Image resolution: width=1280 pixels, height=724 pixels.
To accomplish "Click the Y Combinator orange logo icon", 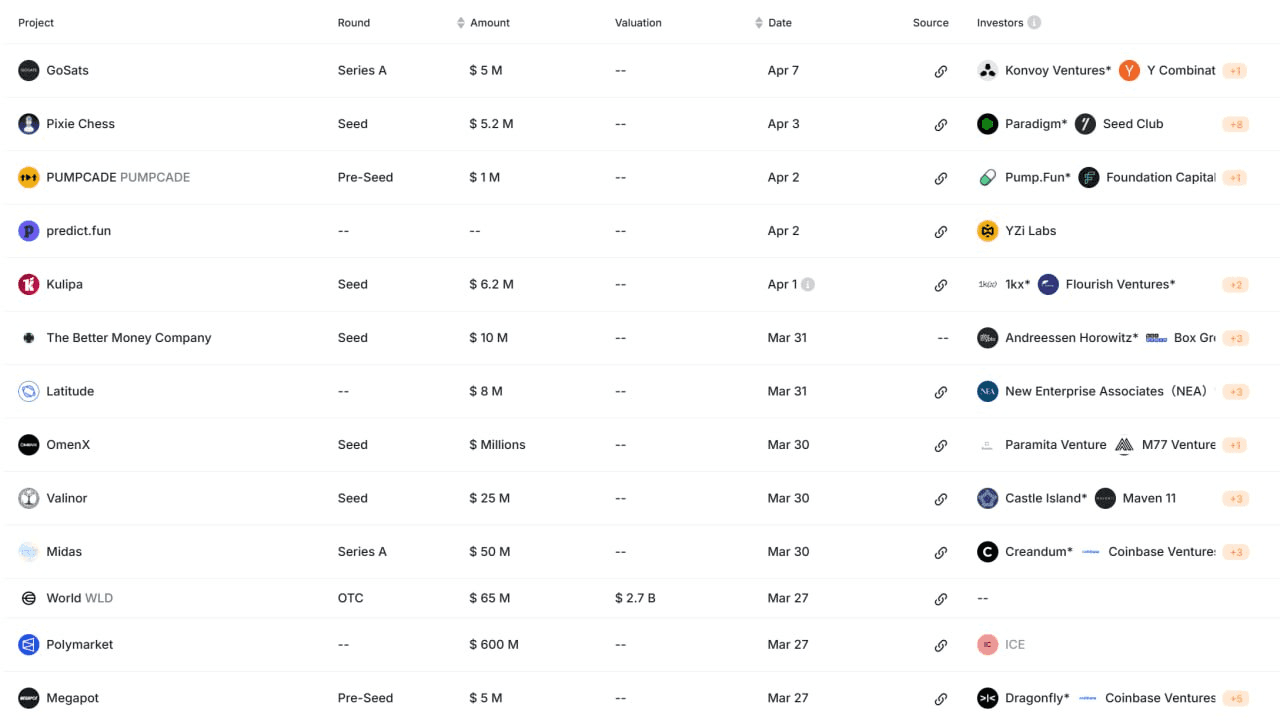I will 1129,71.
